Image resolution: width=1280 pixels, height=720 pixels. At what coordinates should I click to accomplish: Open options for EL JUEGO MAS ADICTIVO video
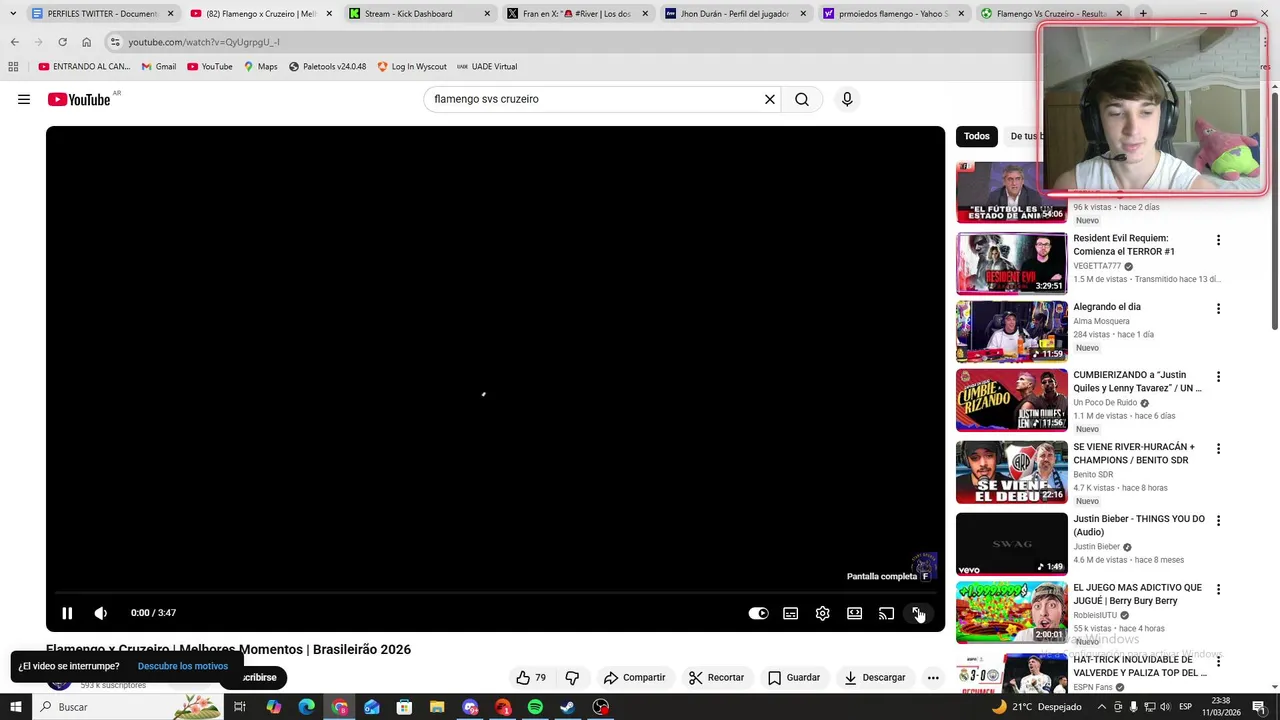point(1218,590)
